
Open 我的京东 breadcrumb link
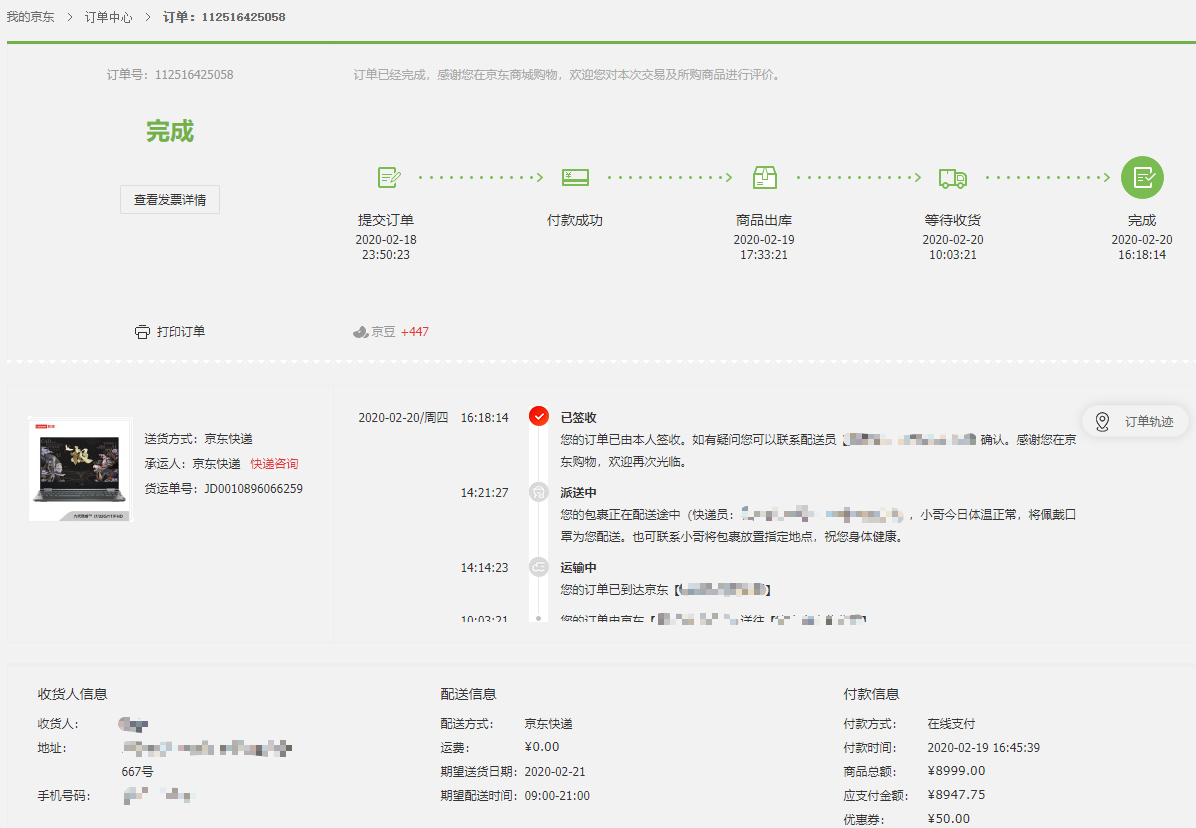pyautogui.click(x=31, y=17)
